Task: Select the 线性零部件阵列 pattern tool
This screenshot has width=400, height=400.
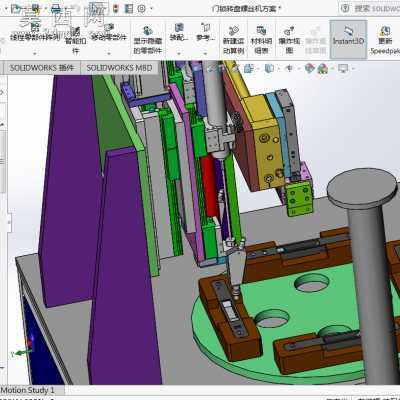Action: pos(34,33)
